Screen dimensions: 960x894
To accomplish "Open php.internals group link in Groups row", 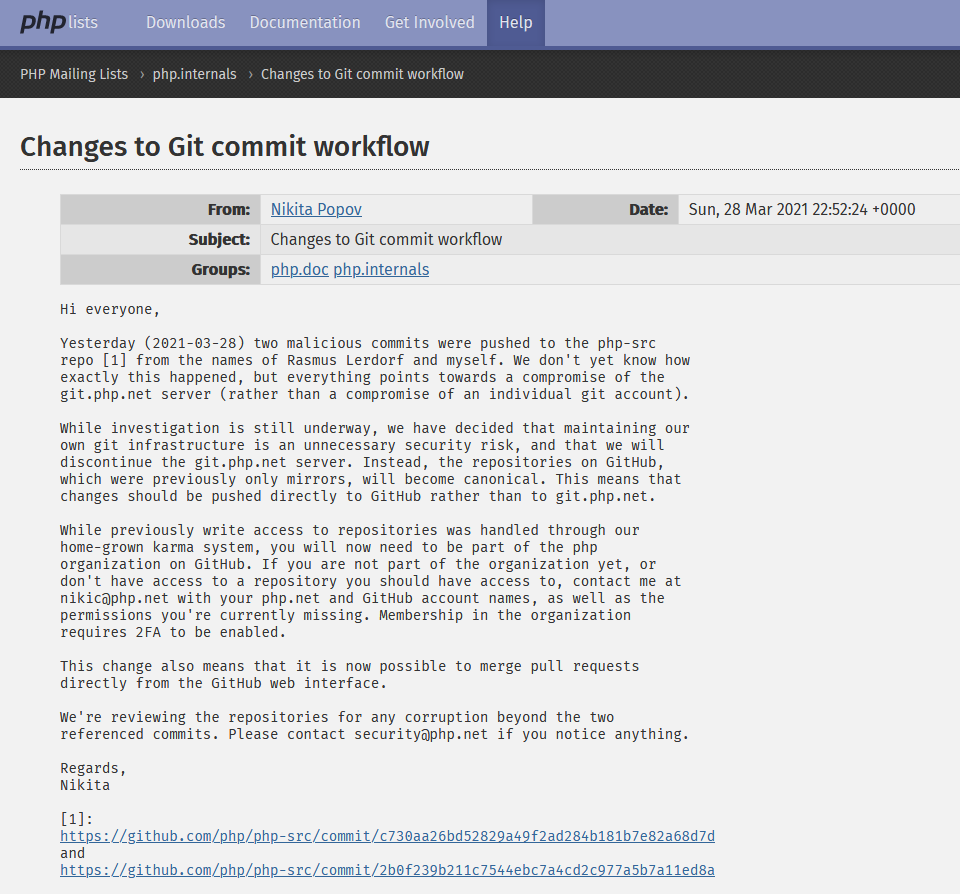I will [x=381, y=269].
